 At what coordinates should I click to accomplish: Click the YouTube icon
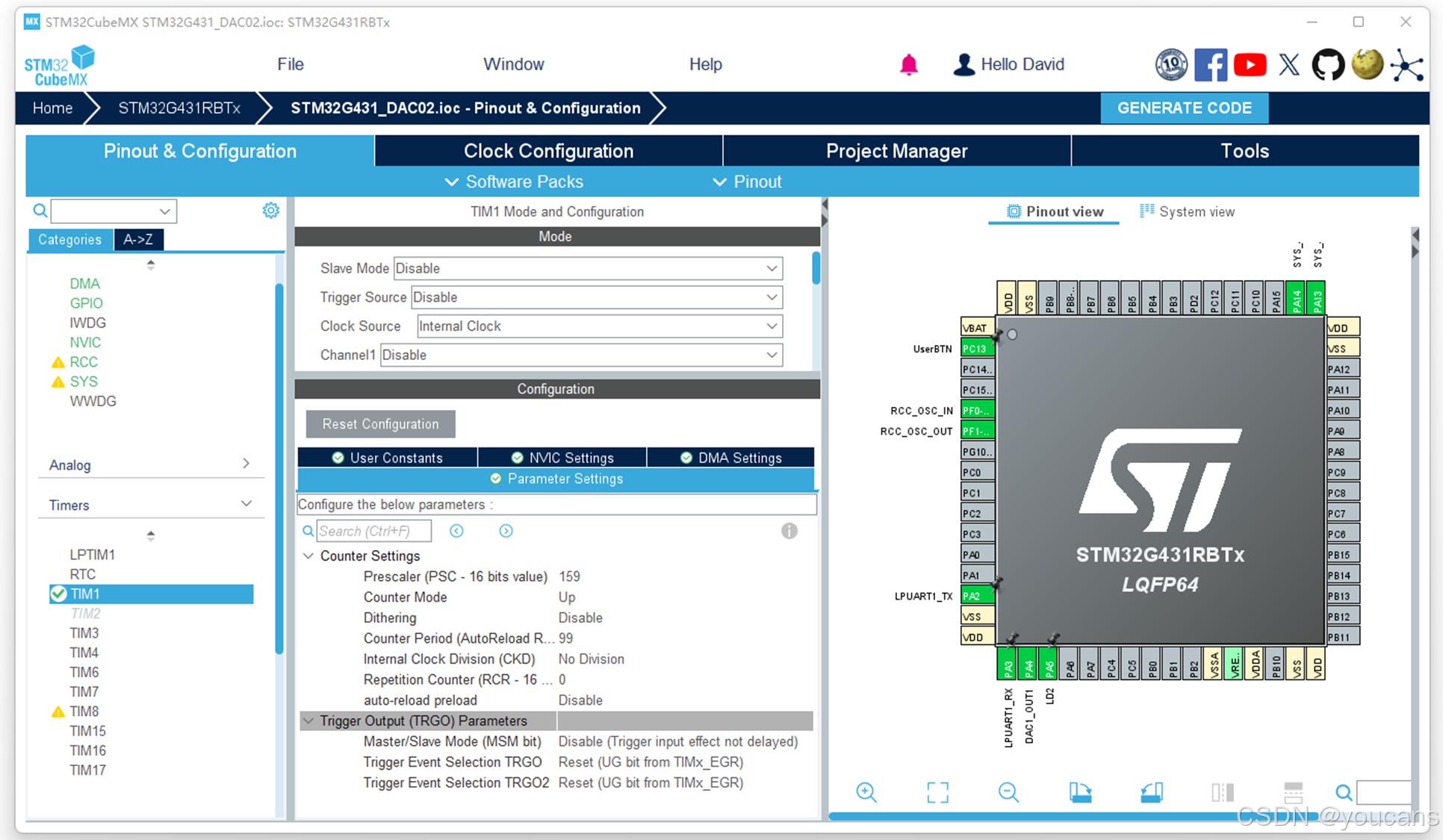(1250, 65)
